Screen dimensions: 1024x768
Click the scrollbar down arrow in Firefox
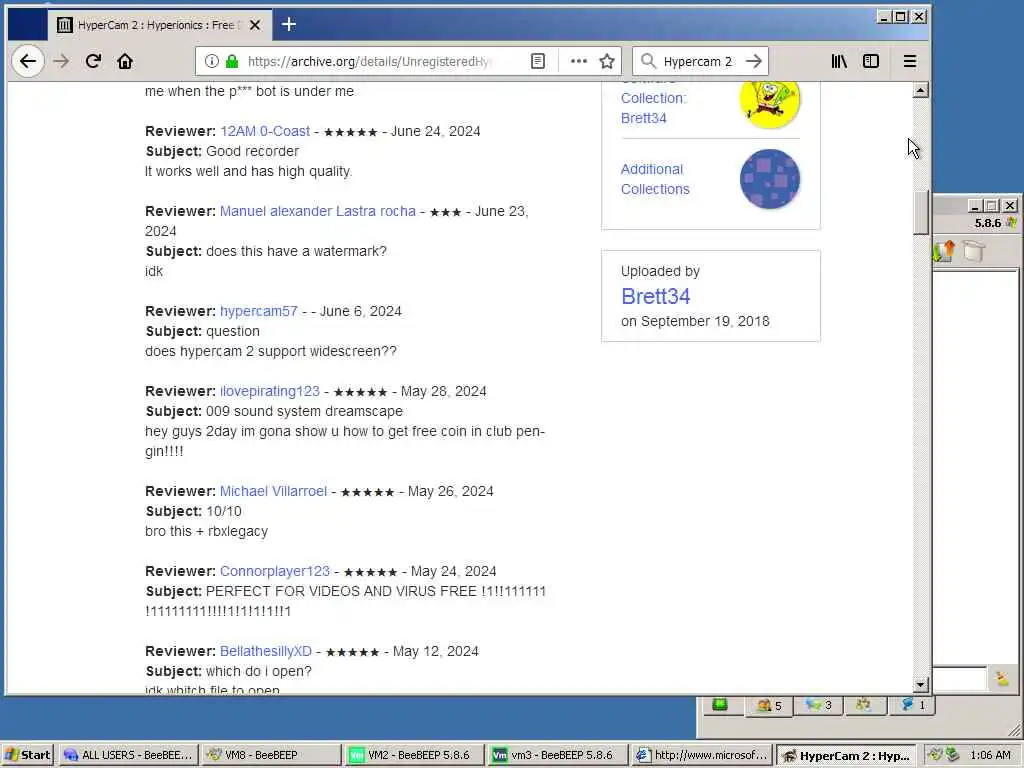pos(920,684)
